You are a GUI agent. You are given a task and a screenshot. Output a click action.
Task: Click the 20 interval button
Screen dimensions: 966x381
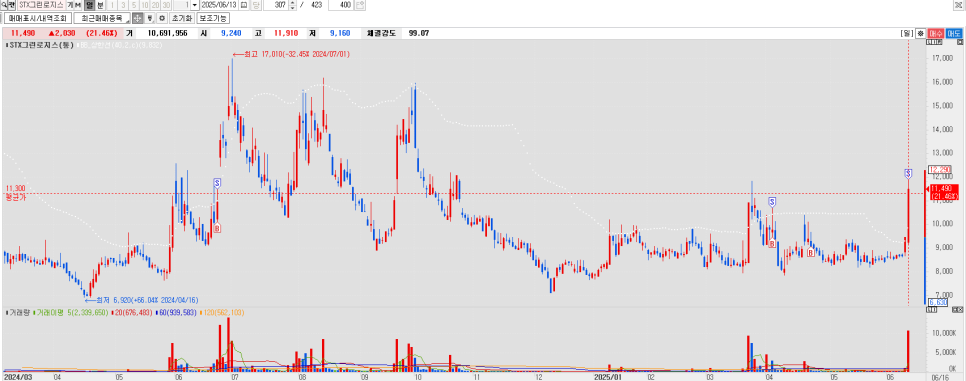[155, 5]
